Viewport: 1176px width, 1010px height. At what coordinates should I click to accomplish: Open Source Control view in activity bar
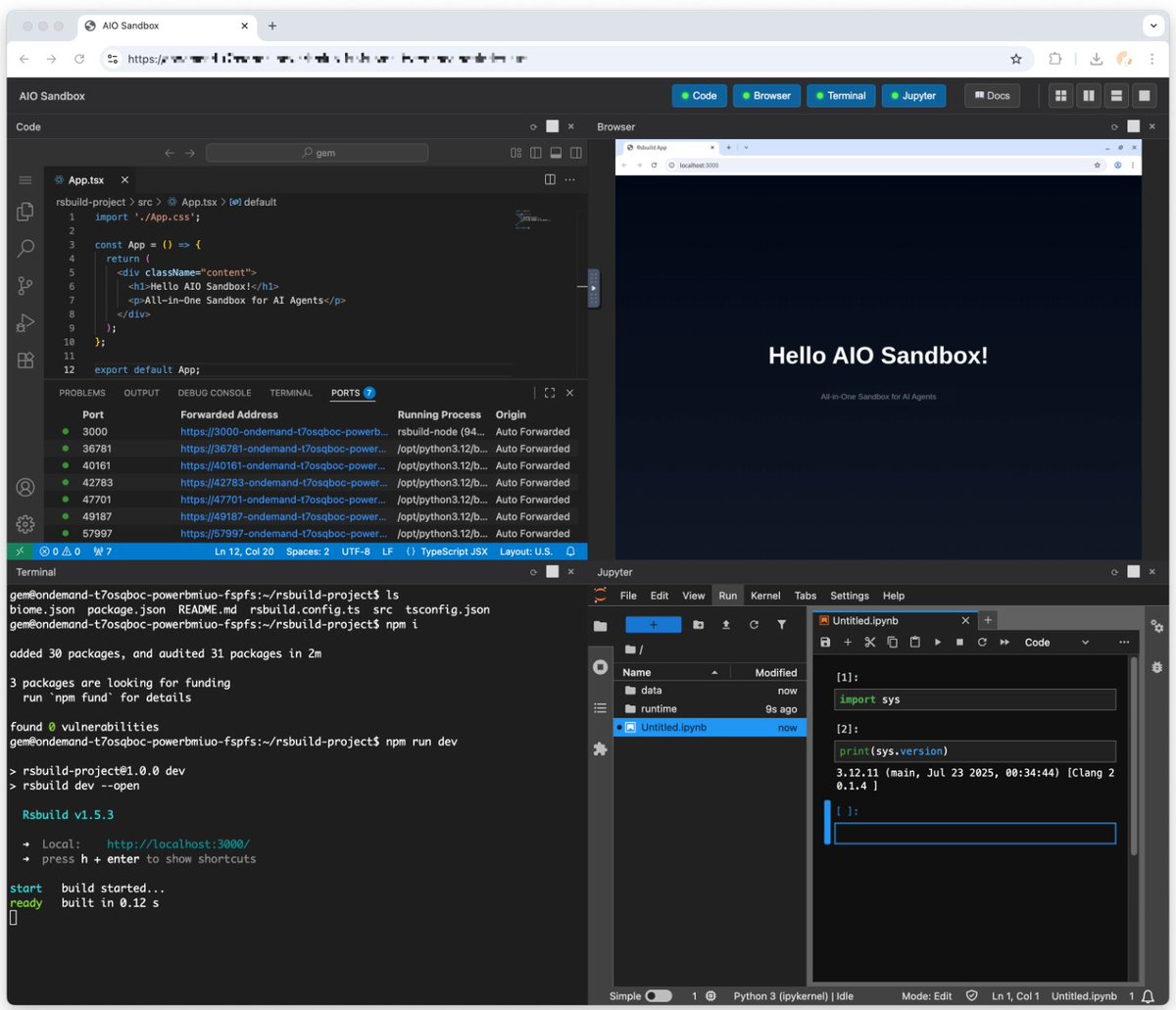[x=25, y=286]
